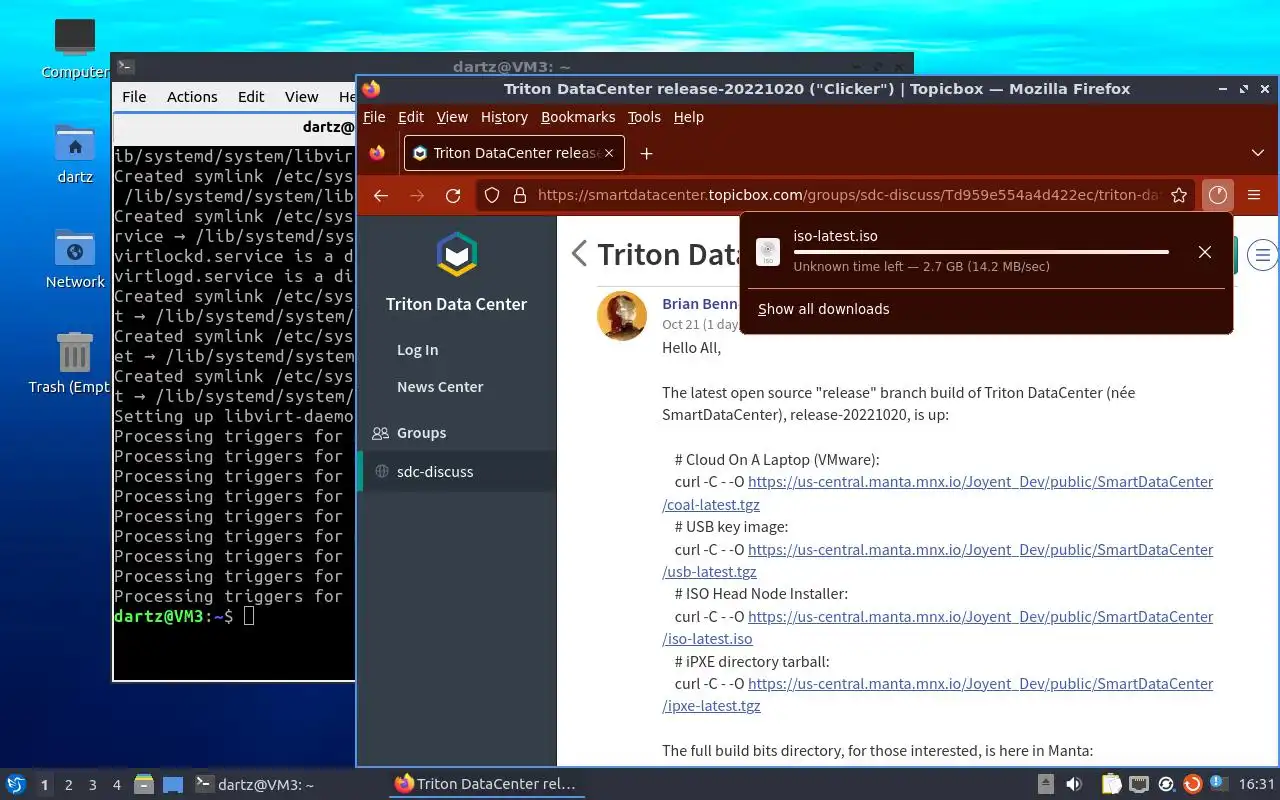Open Firefox Help menu
This screenshot has height=800, width=1280.
pos(689,117)
